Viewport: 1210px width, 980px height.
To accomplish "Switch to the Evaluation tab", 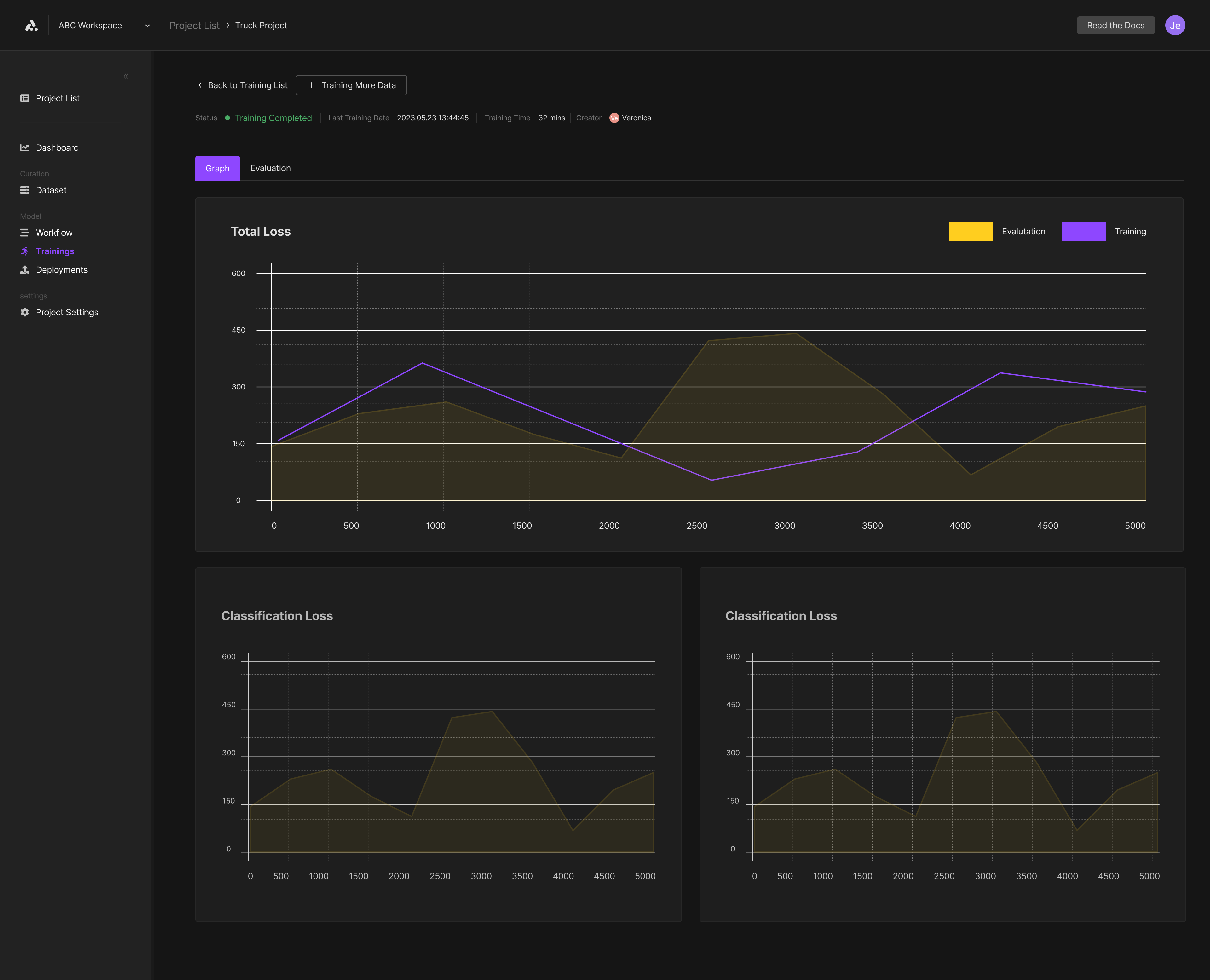I will pos(270,168).
